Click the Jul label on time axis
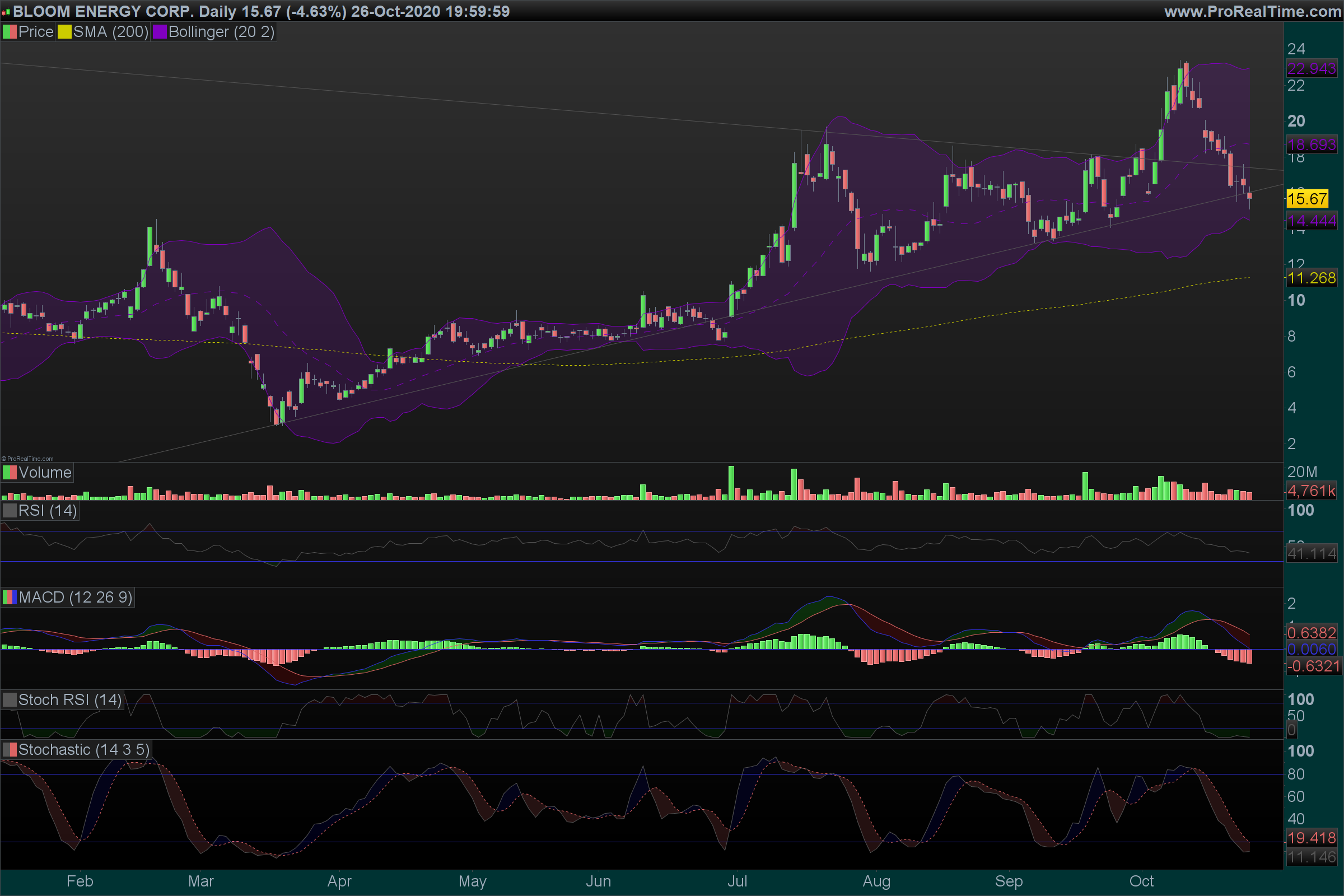 (737, 881)
